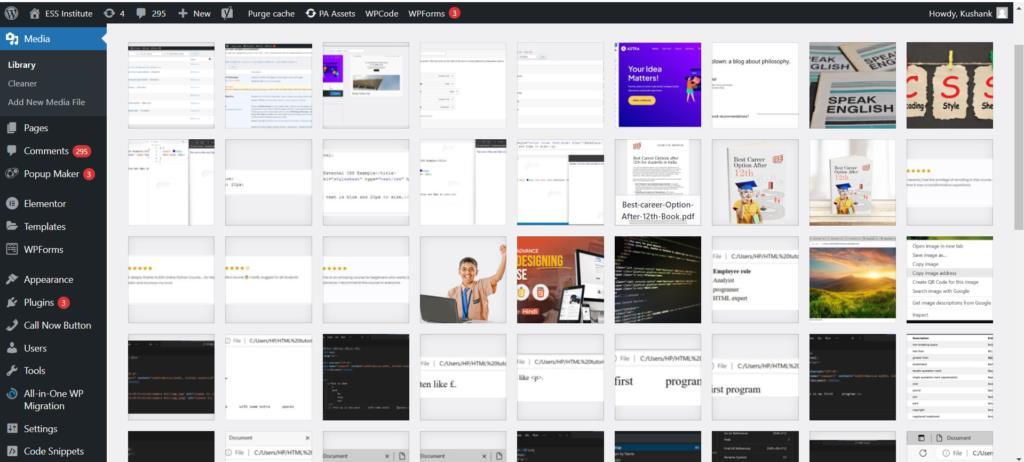Image resolution: width=1024 pixels, height=462 pixels.
Task: Select Best-career-Option-After-12th-Book.pdf item
Action: point(658,182)
